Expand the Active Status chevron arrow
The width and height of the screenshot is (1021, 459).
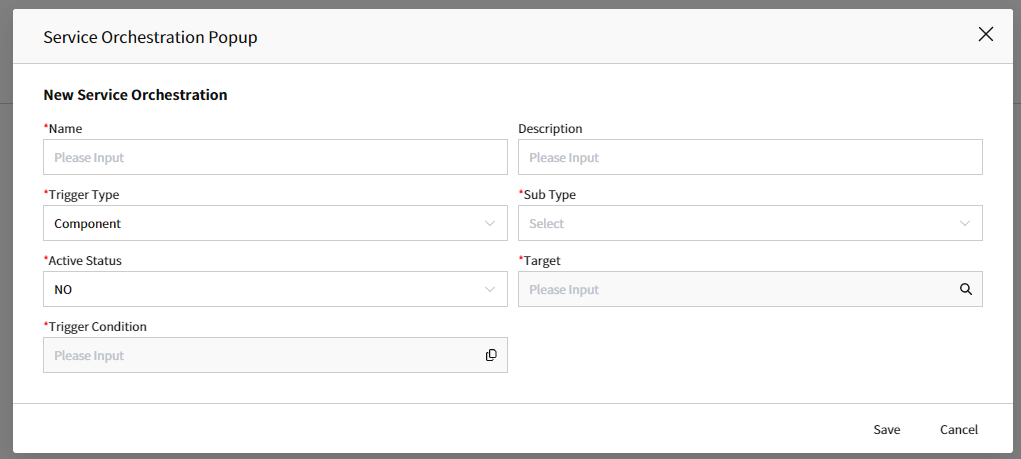[490, 289]
